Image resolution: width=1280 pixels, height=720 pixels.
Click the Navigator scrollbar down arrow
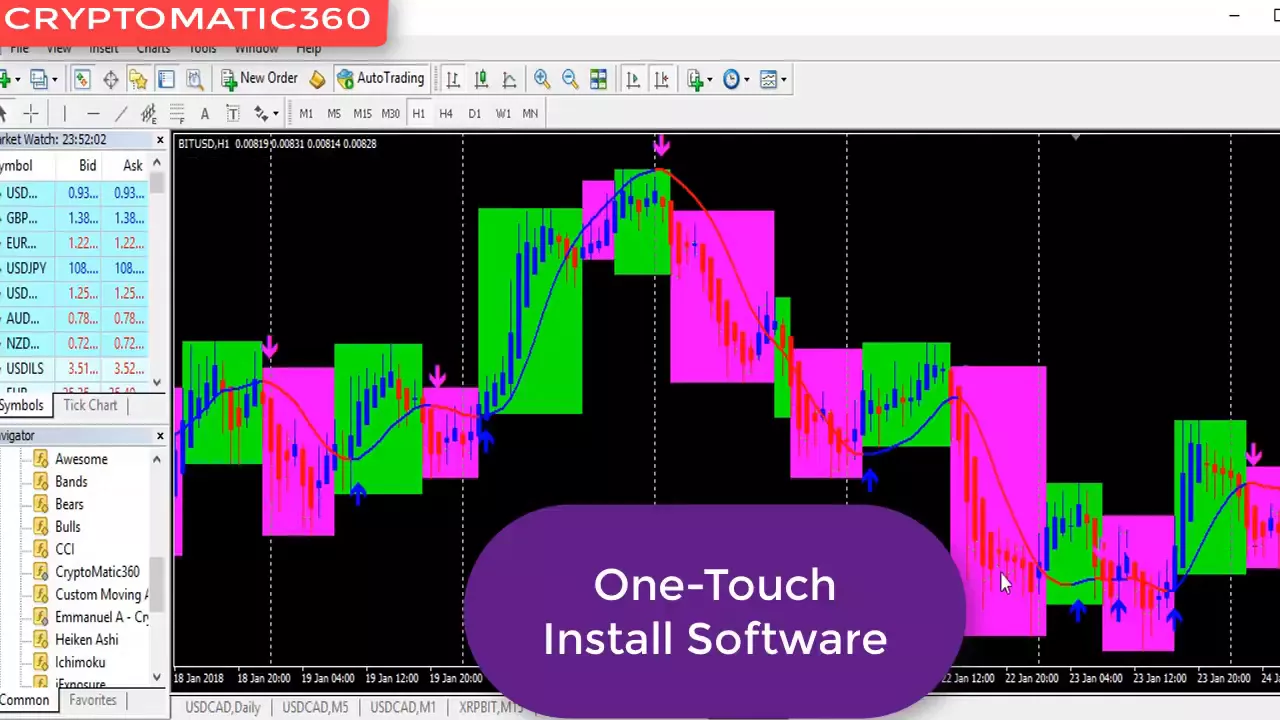coord(157,677)
